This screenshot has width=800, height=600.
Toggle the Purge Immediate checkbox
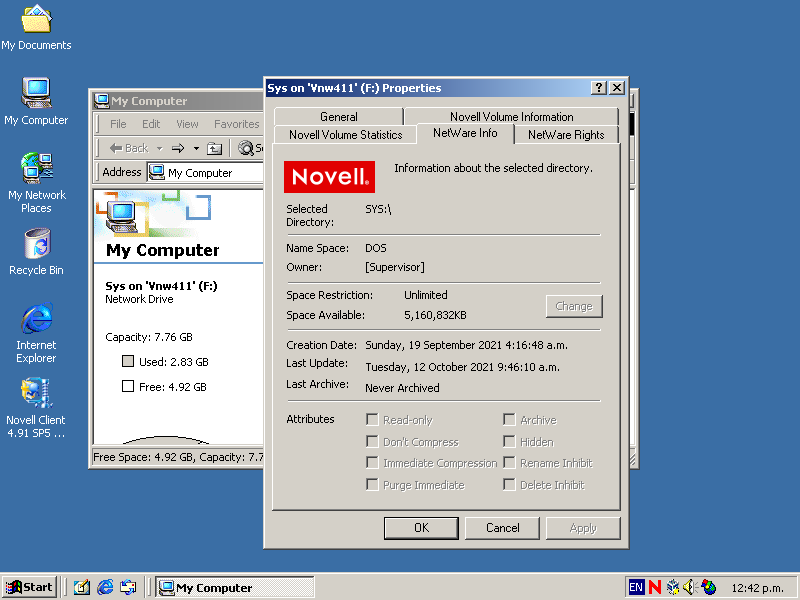click(x=372, y=484)
